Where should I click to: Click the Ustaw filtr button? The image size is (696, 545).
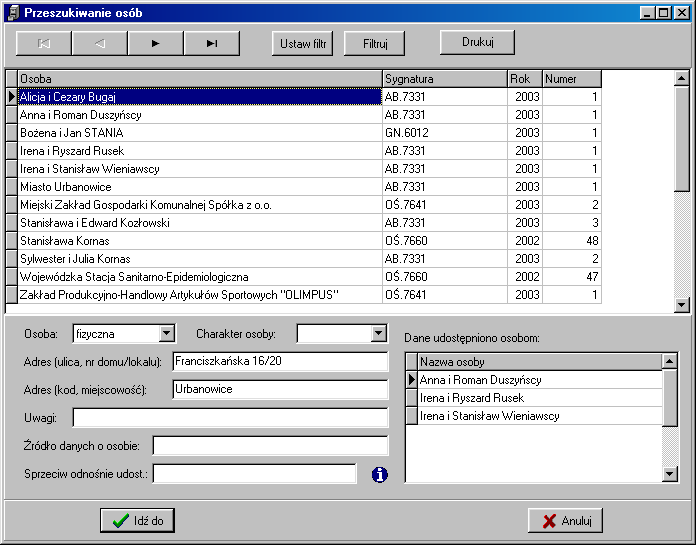pos(302,43)
